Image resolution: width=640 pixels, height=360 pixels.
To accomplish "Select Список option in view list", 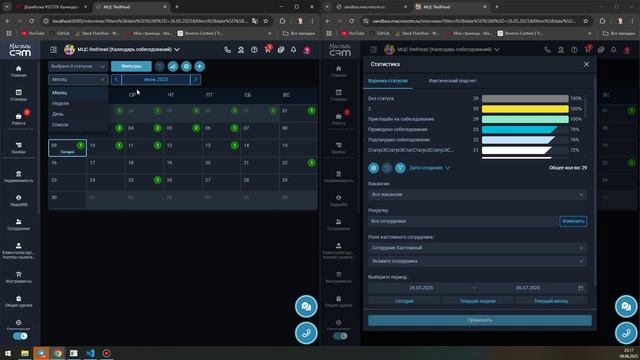I will 78,124.
